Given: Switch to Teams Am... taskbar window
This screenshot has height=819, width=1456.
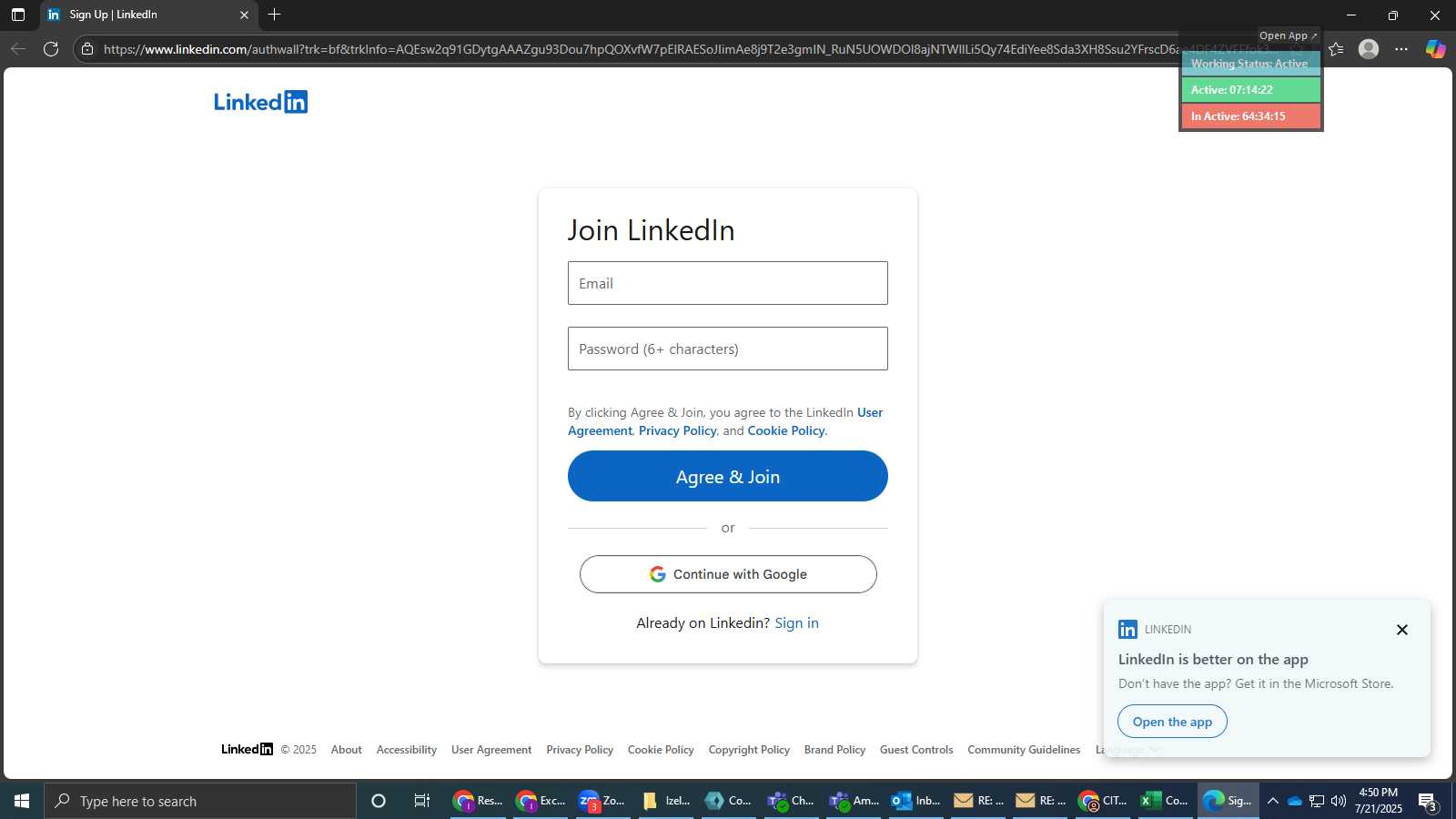Looking at the screenshot, I should [x=854, y=801].
